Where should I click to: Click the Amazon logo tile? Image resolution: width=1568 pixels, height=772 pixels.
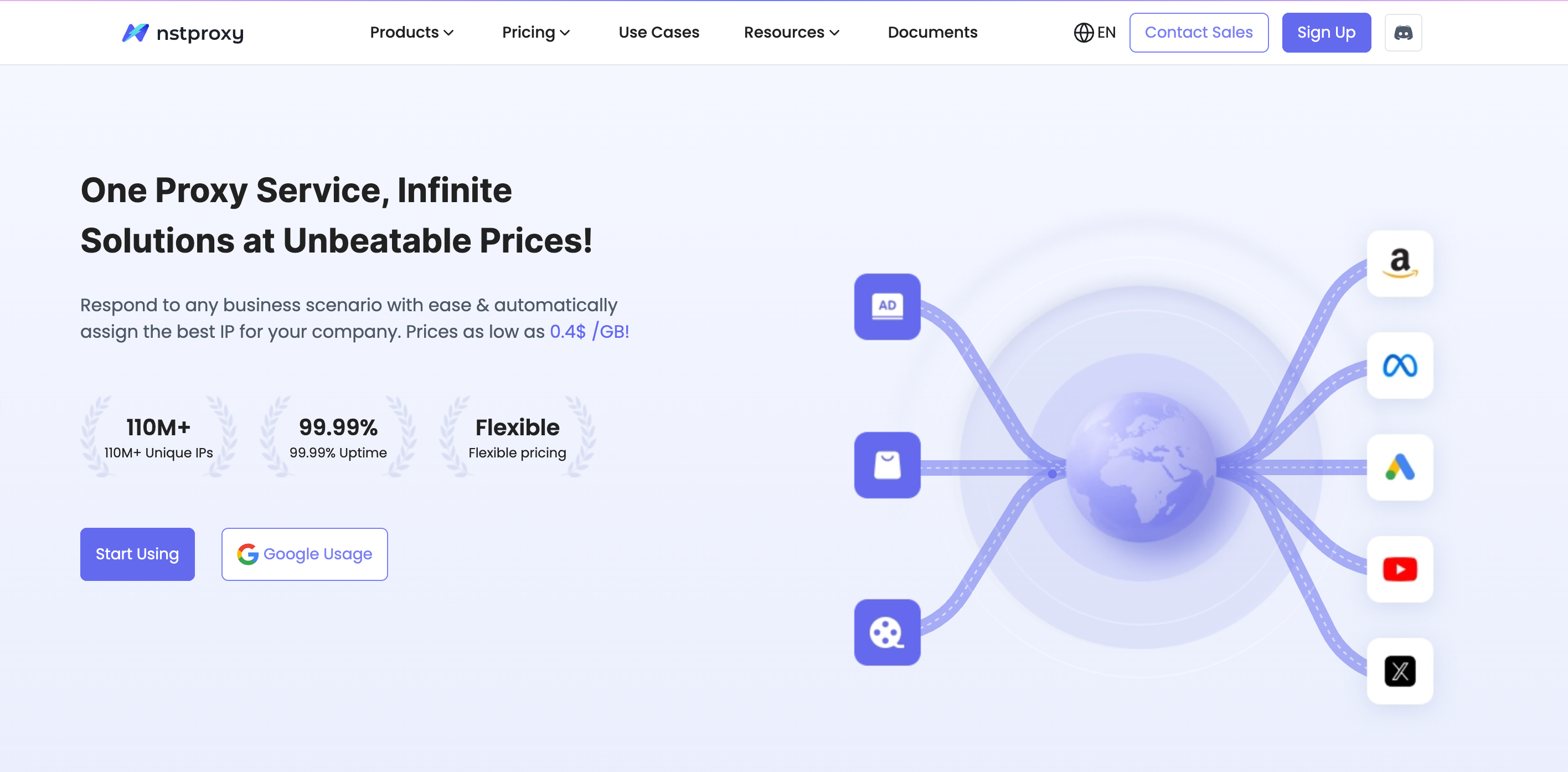(x=1399, y=264)
